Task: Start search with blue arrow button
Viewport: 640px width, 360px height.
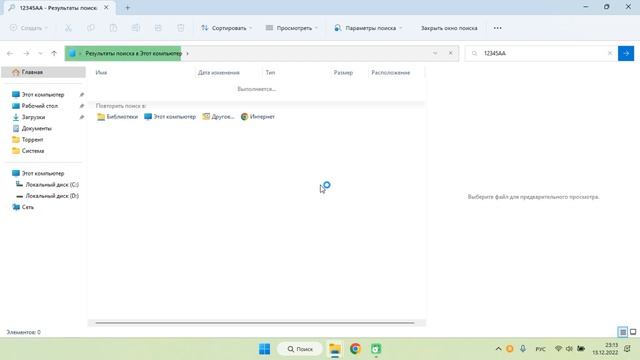Action: pyautogui.click(x=626, y=53)
